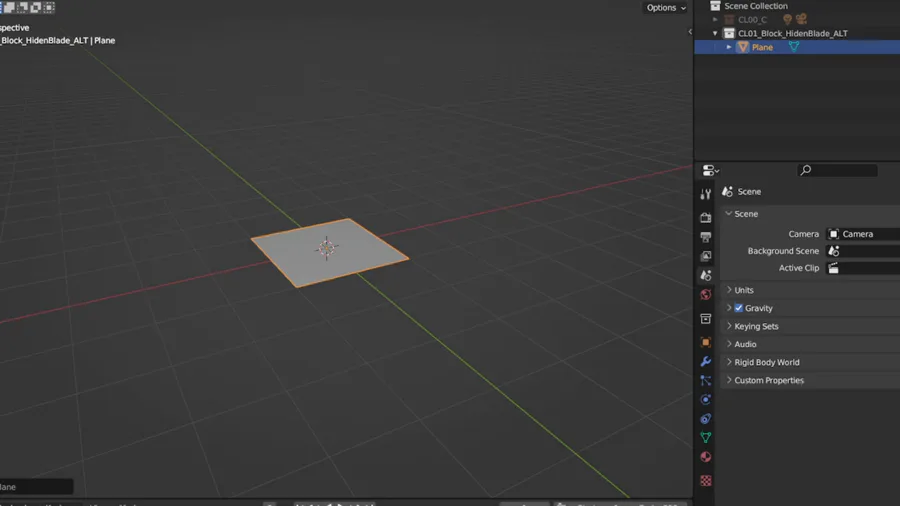Expand the Units panel
The image size is (900, 506).
tap(729, 290)
